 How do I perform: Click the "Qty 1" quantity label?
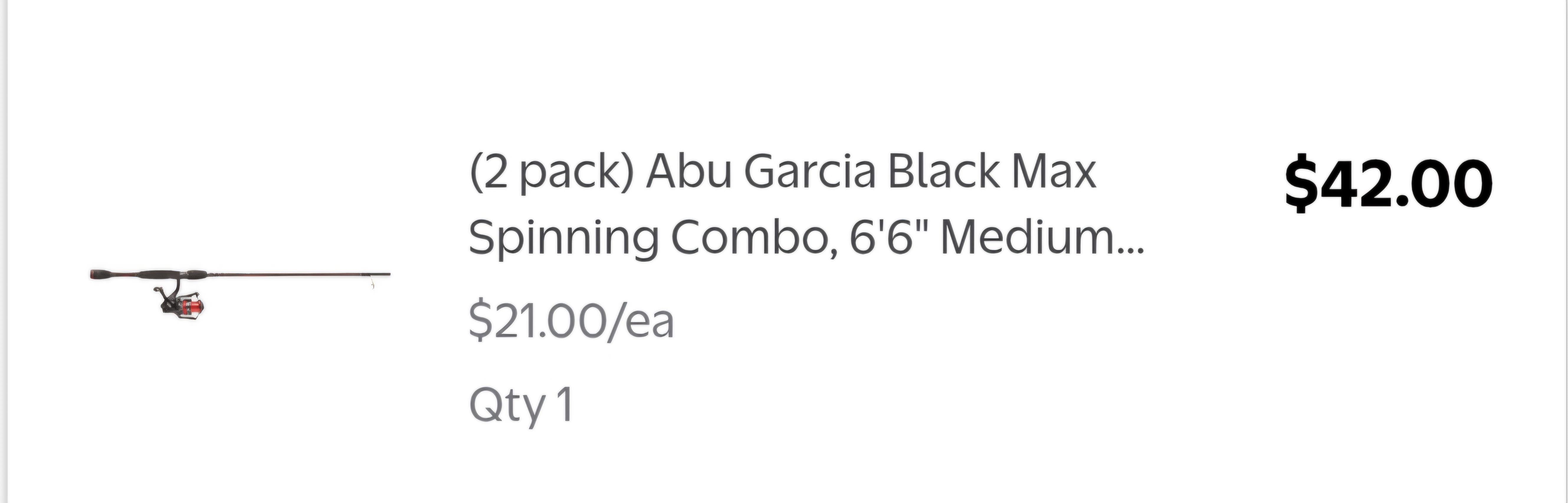pyautogui.click(x=521, y=404)
